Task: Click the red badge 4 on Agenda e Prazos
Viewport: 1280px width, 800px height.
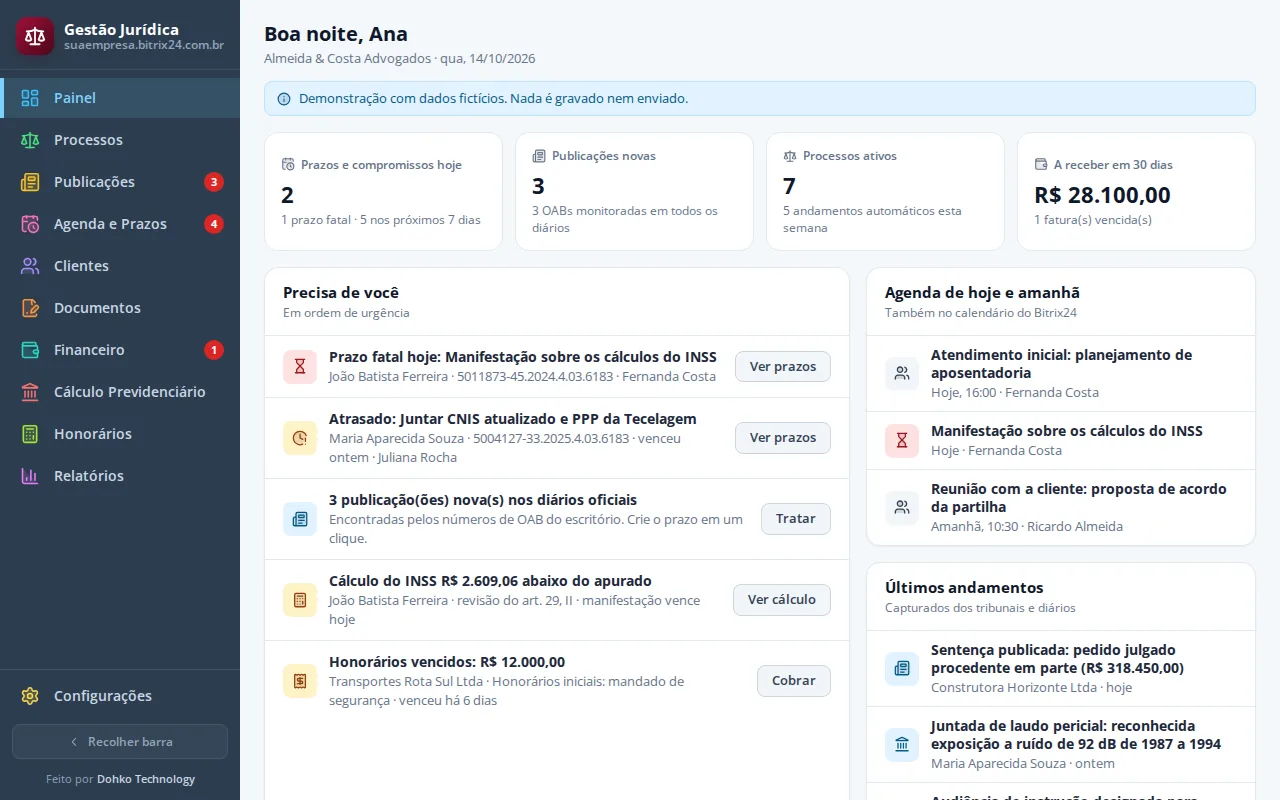Action: tap(214, 224)
